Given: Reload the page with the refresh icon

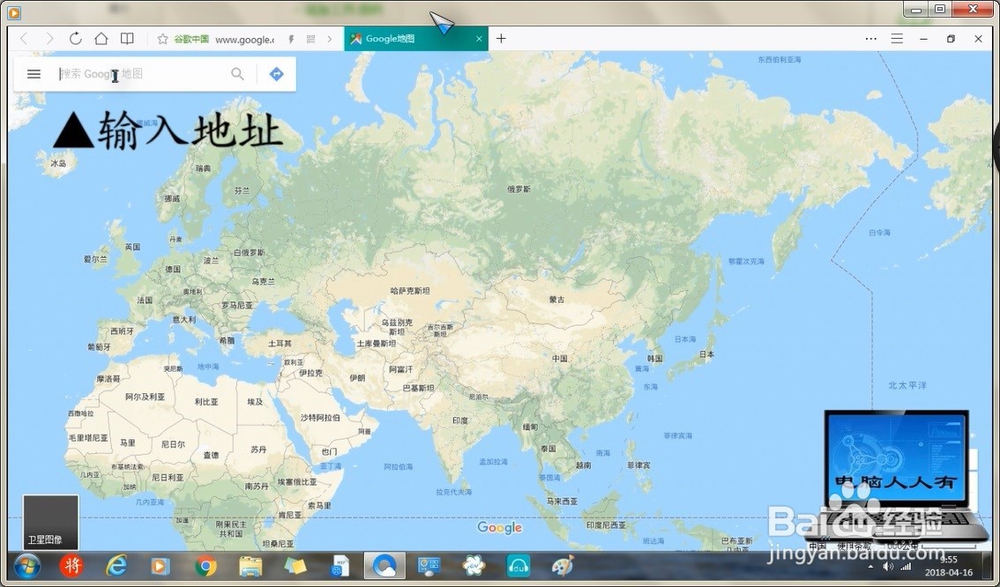Looking at the screenshot, I should click(75, 39).
